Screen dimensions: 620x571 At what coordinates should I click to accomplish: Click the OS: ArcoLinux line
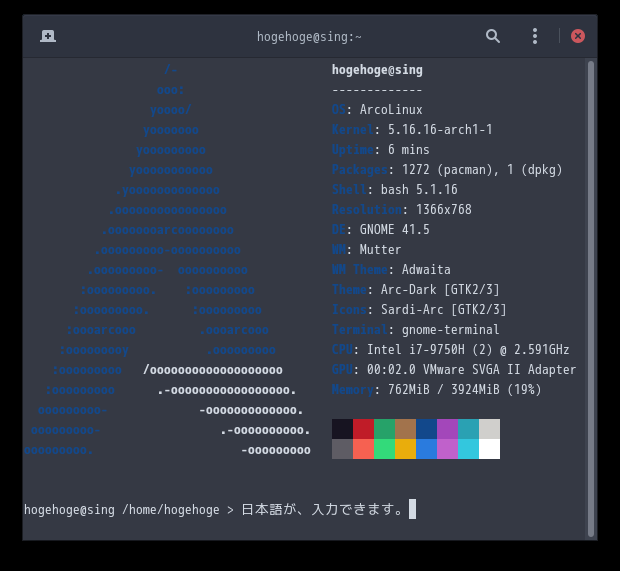(377, 110)
